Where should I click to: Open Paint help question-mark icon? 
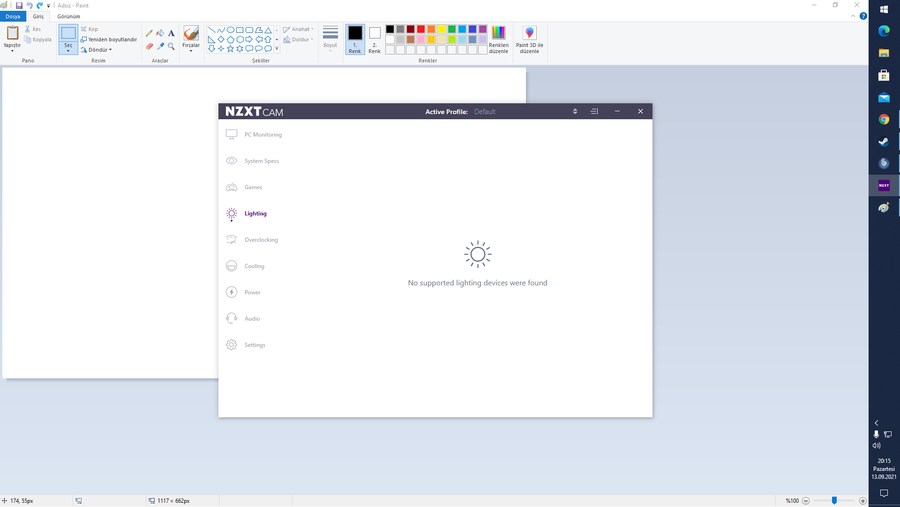863,16
